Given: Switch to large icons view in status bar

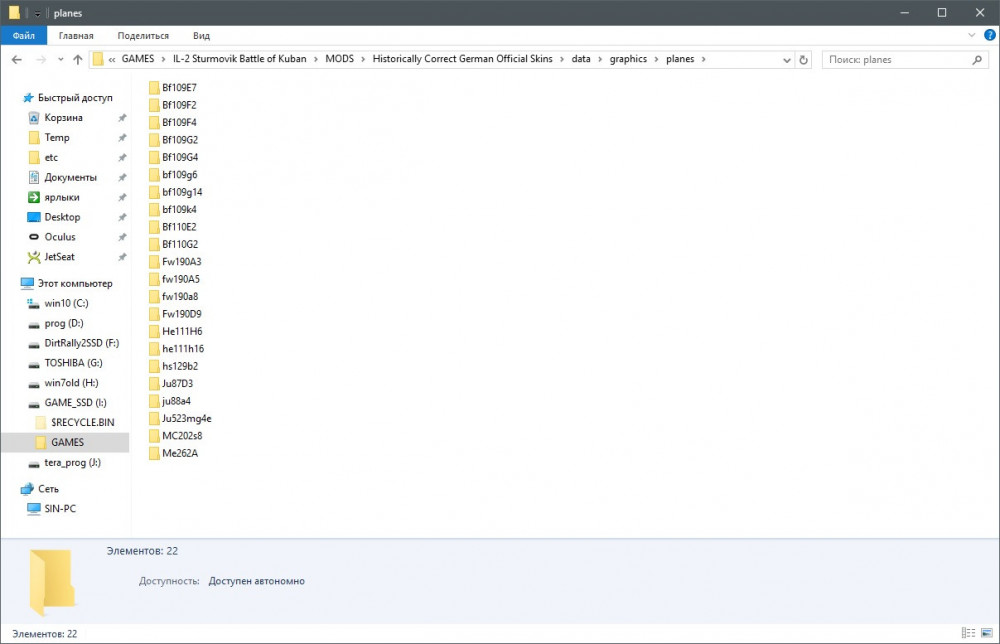Looking at the screenshot, I should [987, 633].
